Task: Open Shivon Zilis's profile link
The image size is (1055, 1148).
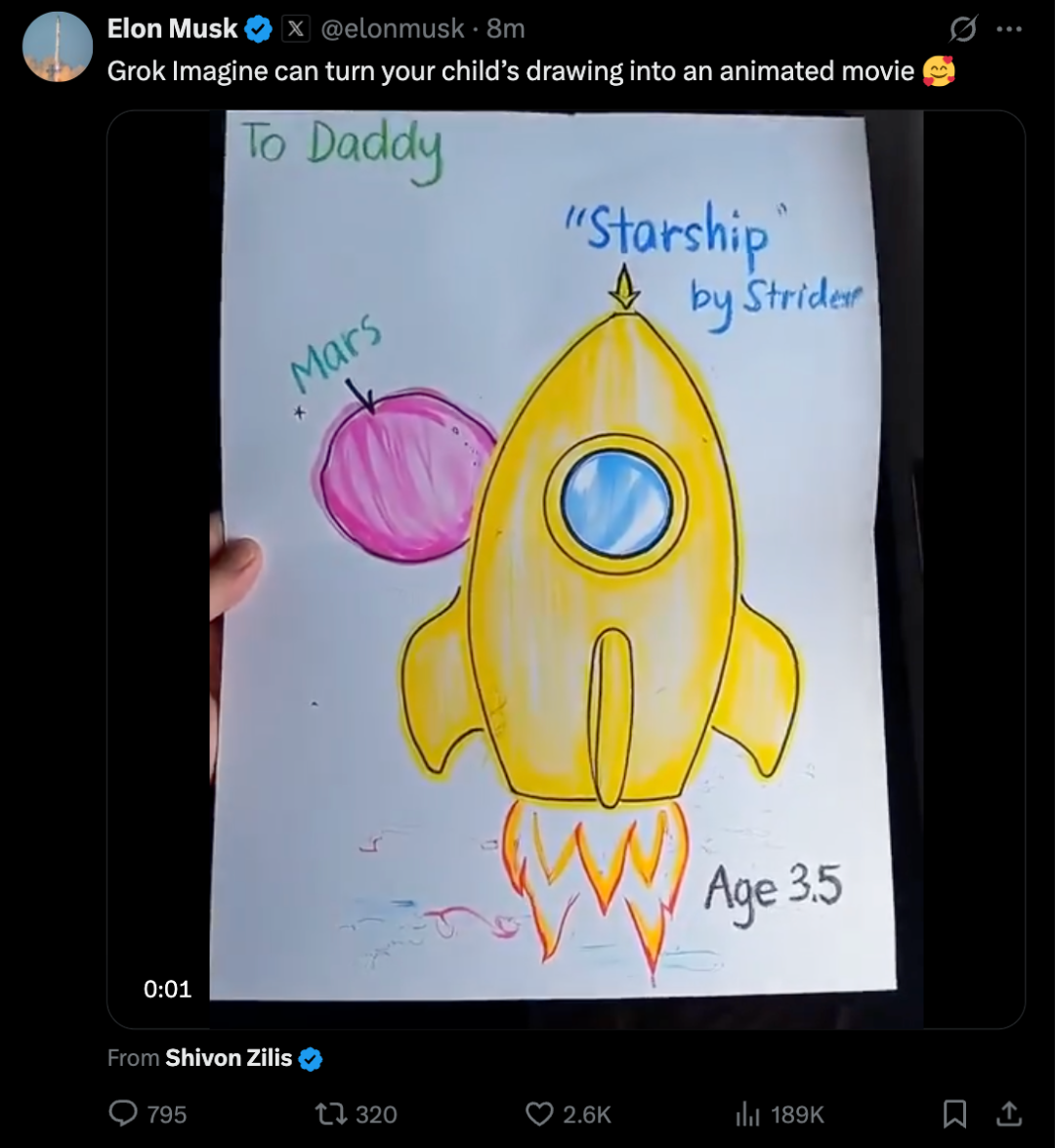Action: tap(229, 1058)
